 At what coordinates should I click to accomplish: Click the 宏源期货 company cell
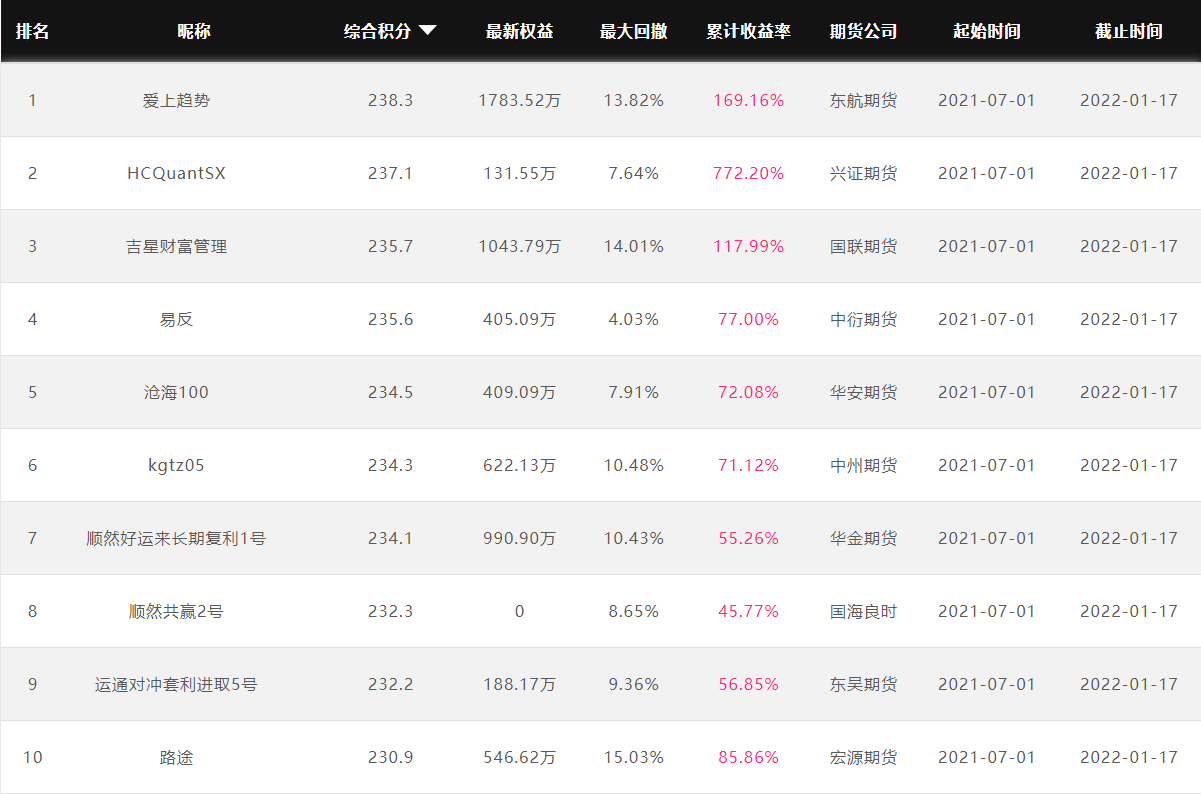coord(863,757)
